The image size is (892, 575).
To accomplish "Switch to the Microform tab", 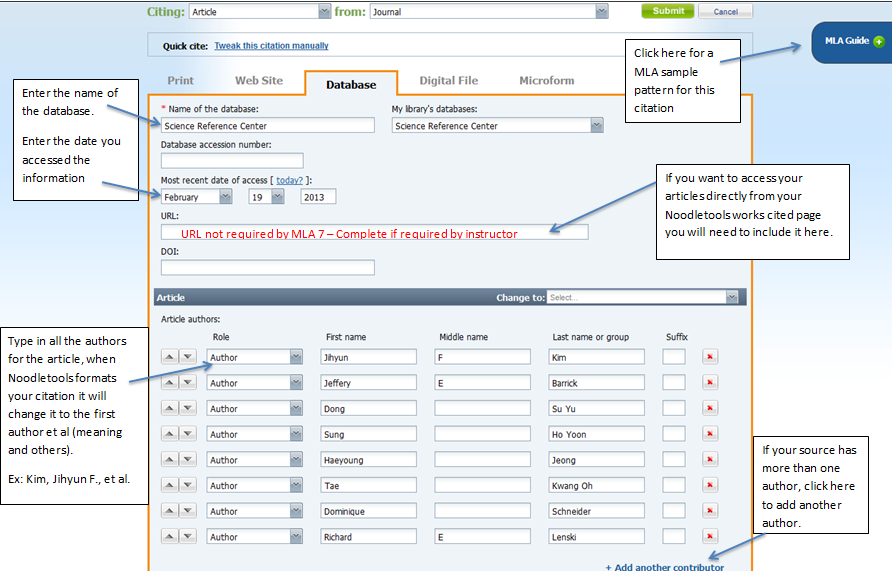I will 547,81.
